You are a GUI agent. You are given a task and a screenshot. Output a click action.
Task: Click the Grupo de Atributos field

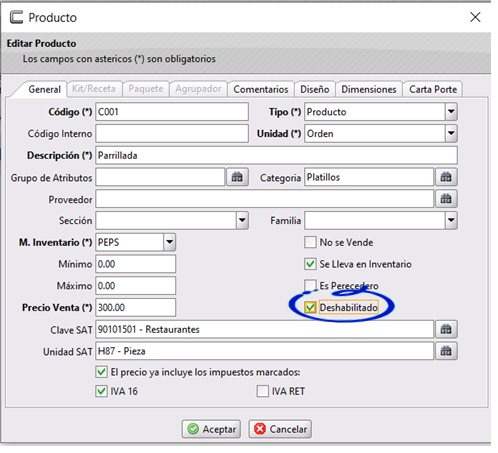click(x=160, y=177)
